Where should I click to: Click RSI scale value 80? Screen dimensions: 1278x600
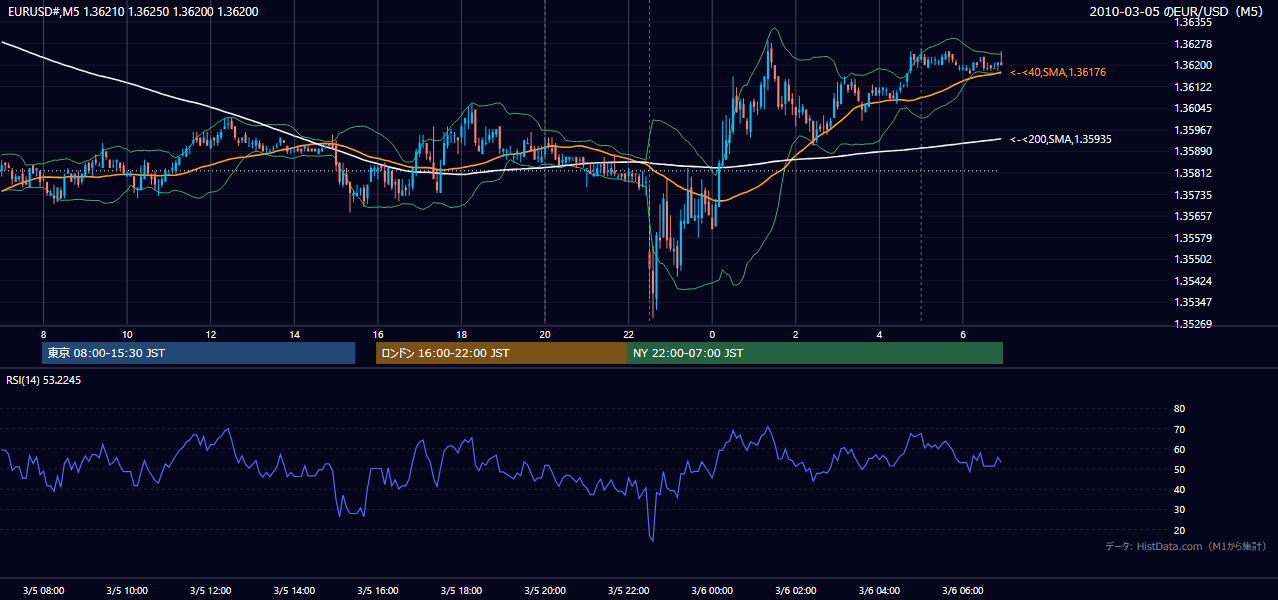point(1179,409)
